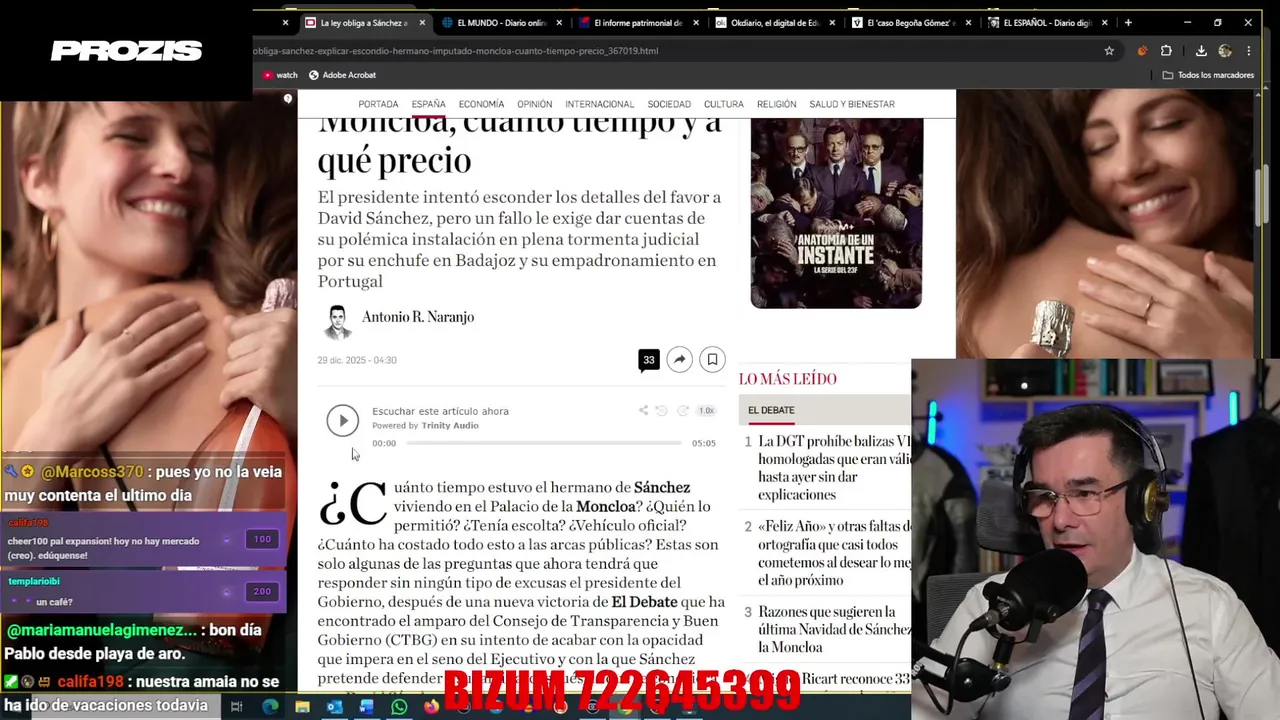Open a new browser tab
The image size is (1280, 720).
tap(1128, 23)
